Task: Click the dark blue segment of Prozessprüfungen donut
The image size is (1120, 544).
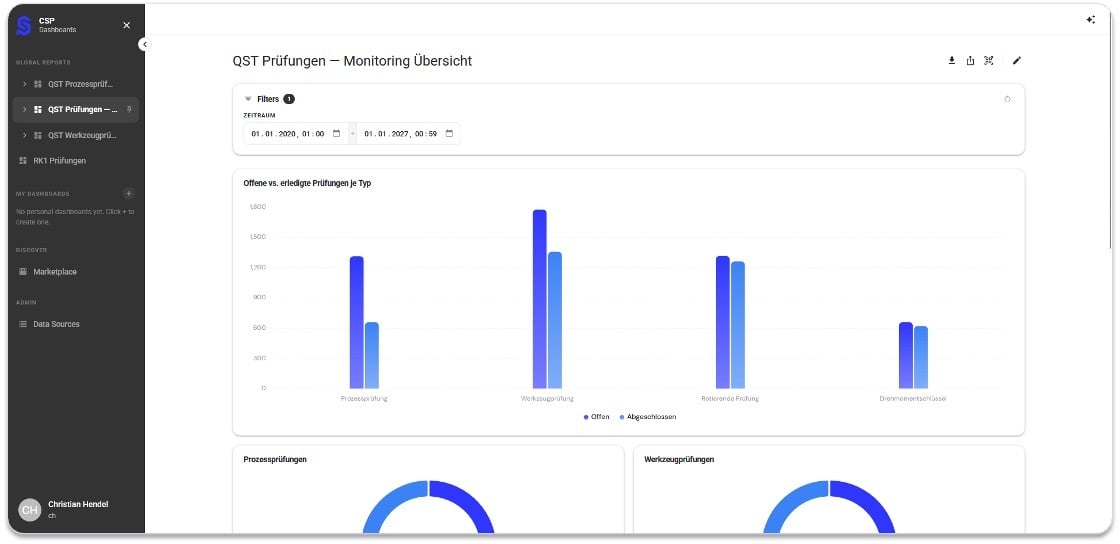Action: tap(470, 500)
